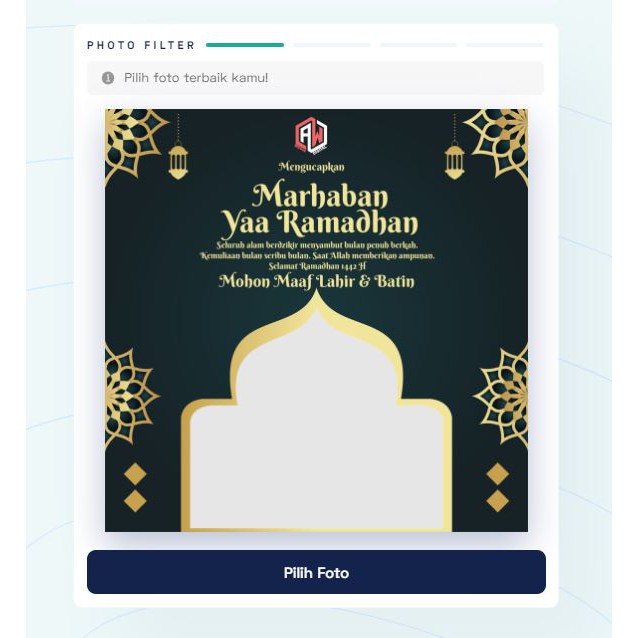
Task: Select the fourth progress step bar
Action: click(x=505, y=45)
